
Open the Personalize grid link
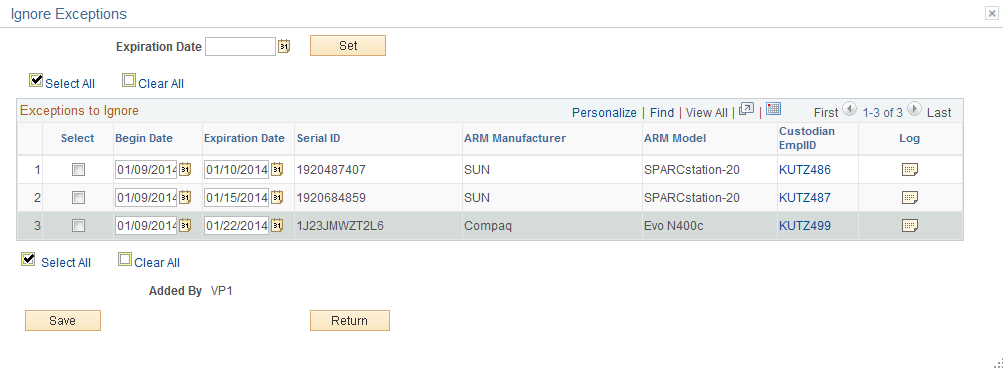tap(604, 113)
